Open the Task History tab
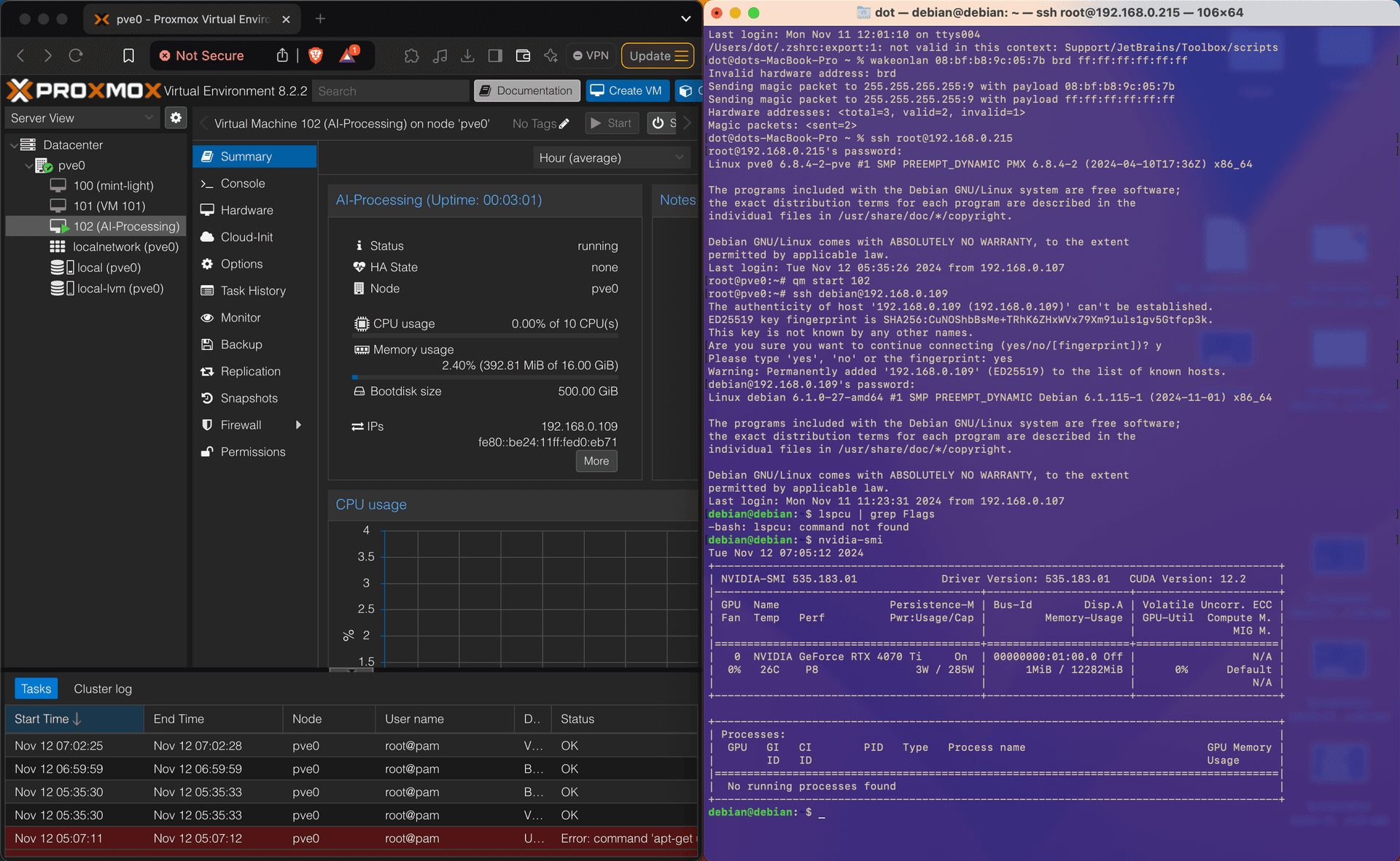The width and height of the screenshot is (1400, 861). [254, 291]
